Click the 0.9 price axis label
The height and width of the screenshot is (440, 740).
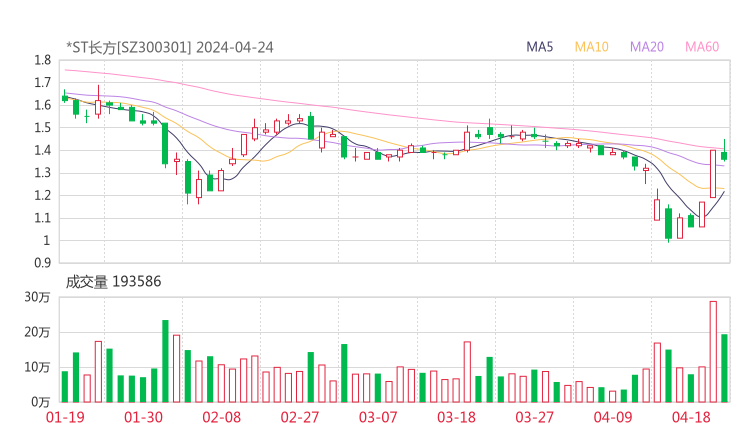42,263
